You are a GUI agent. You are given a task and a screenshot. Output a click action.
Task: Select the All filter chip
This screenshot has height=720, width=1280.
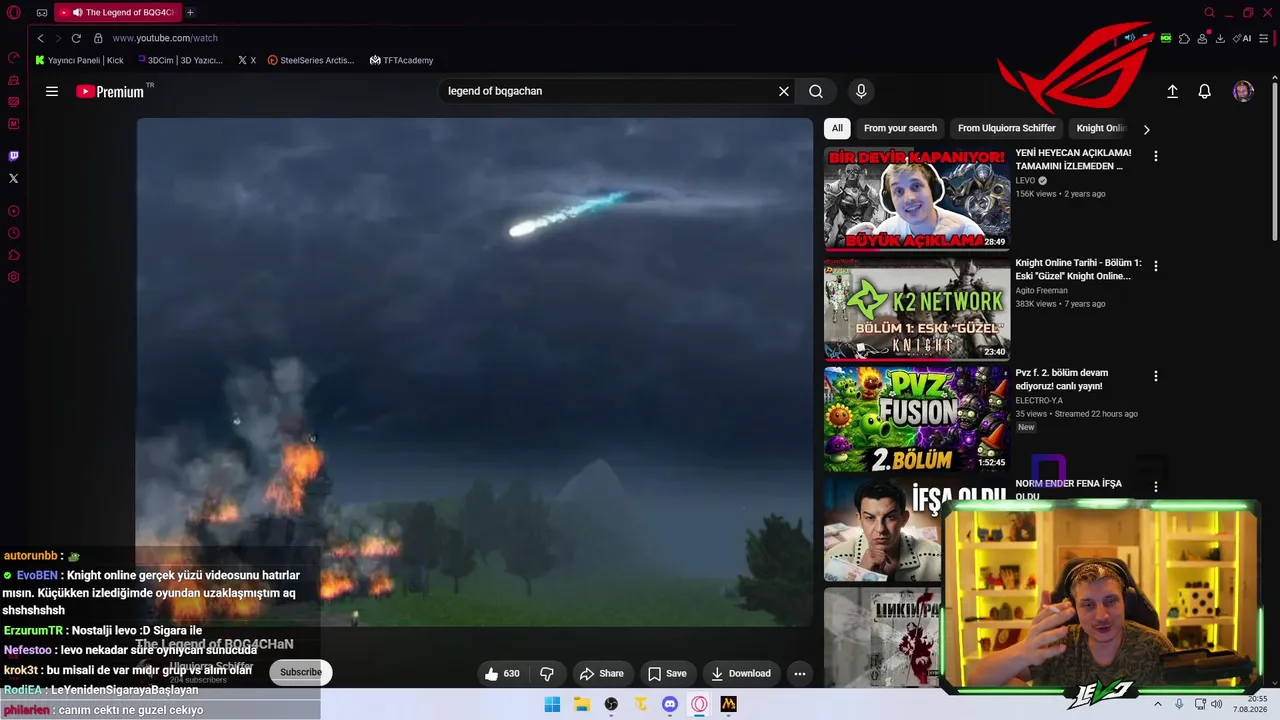pos(837,128)
